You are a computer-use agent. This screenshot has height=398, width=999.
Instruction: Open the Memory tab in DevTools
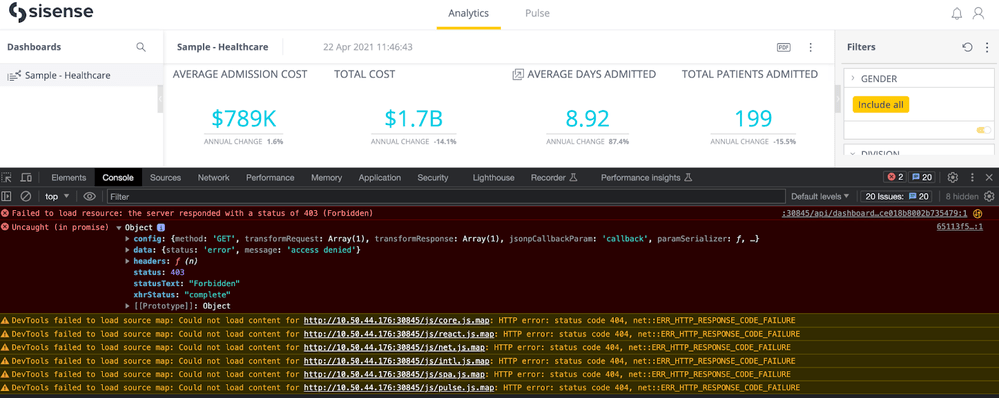(326, 178)
